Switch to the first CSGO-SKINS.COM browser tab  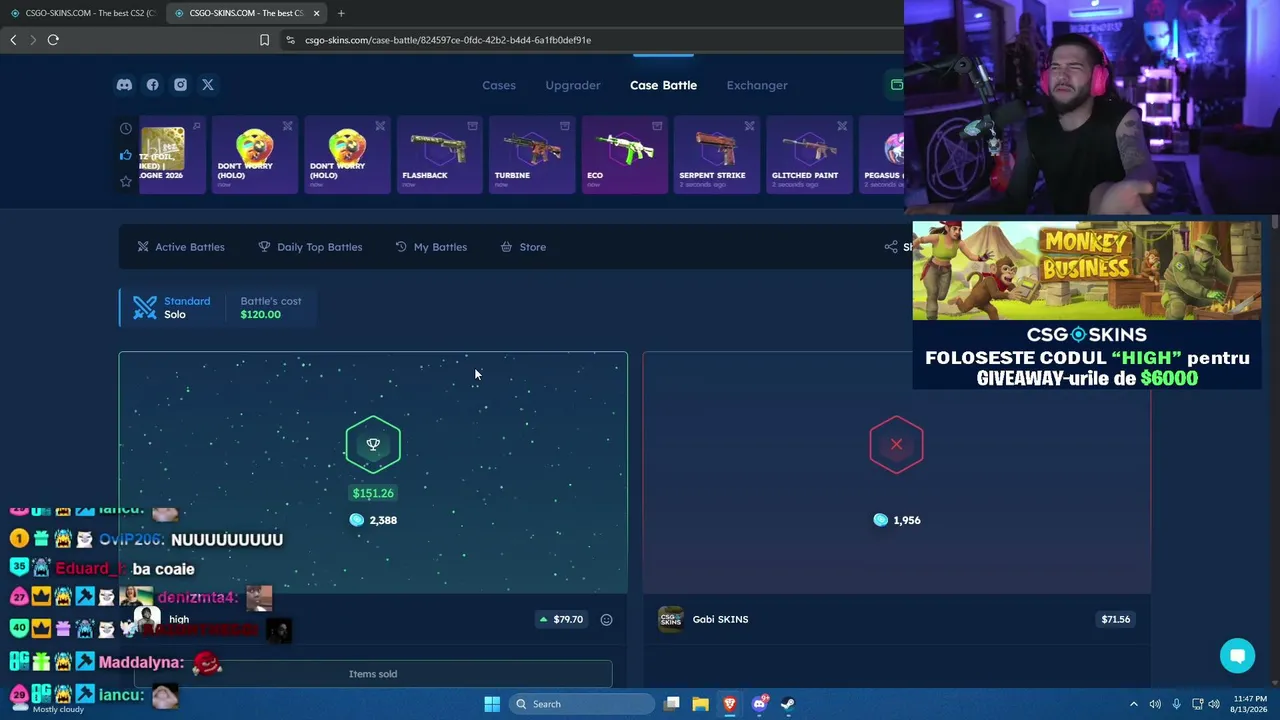[83, 13]
